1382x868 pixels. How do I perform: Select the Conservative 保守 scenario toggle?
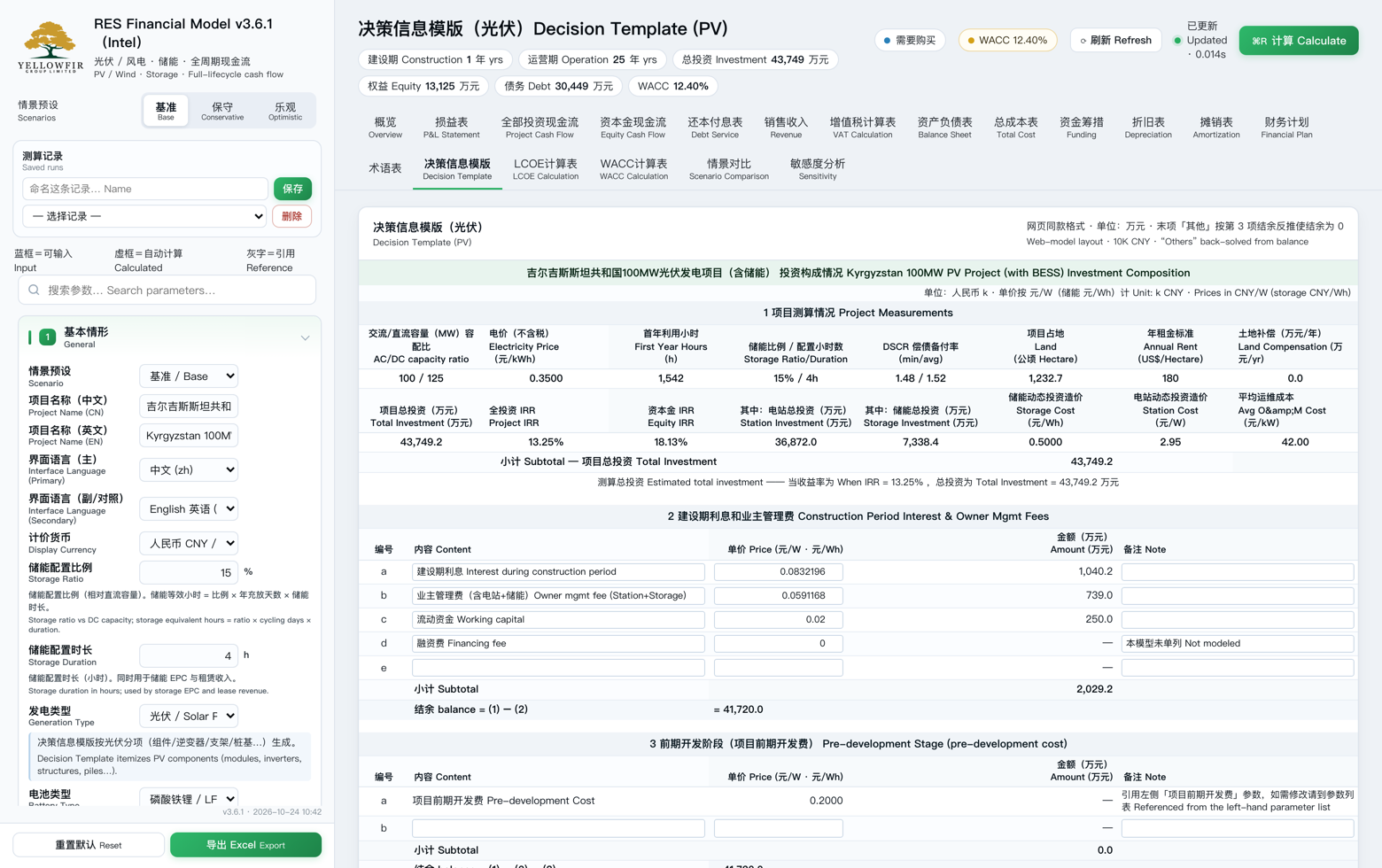pos(222,111)
